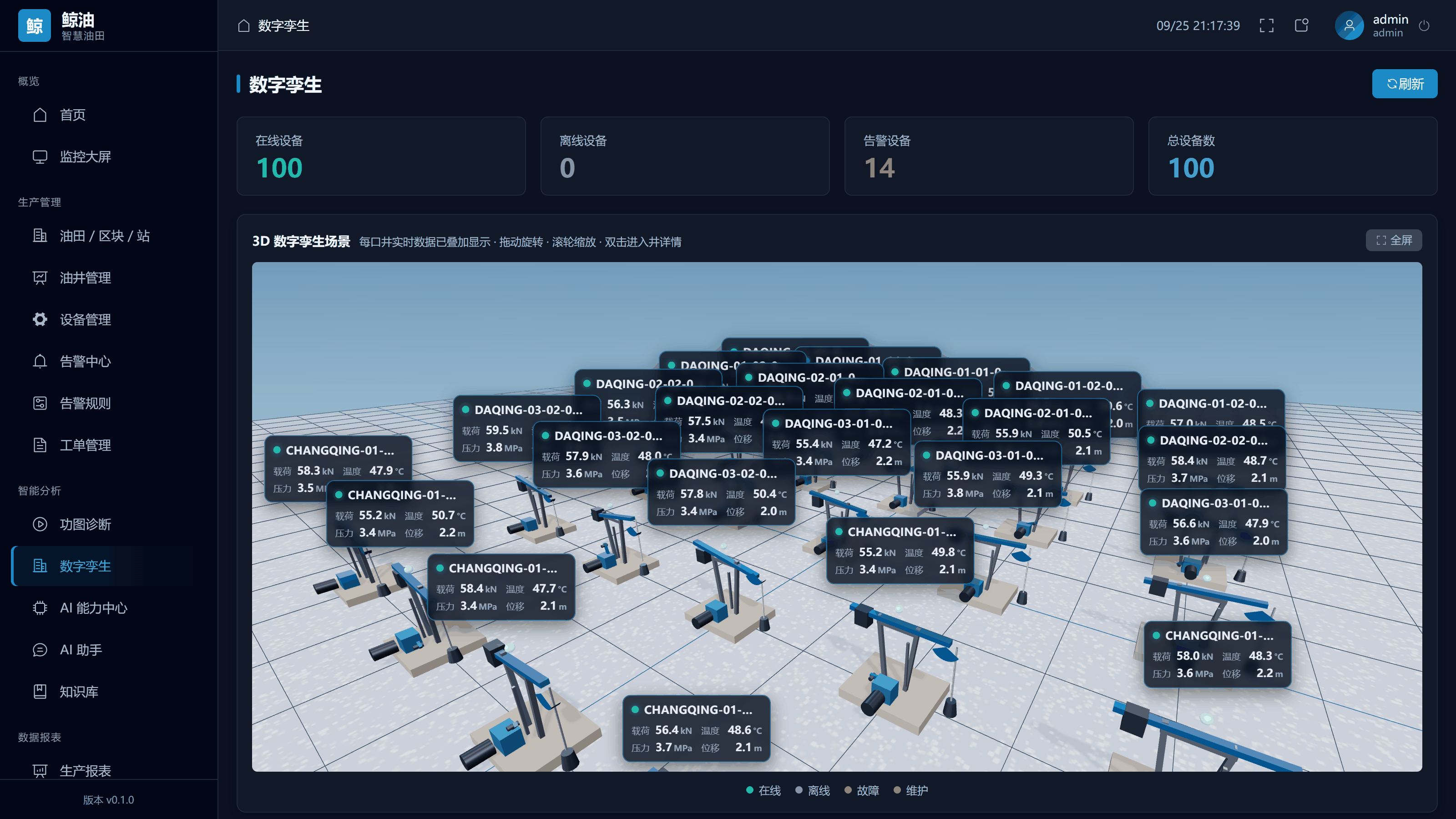Click the 09/25 21:17:39 timestamp
This screenshot has width=1456, height=819.
(1198, 25)
